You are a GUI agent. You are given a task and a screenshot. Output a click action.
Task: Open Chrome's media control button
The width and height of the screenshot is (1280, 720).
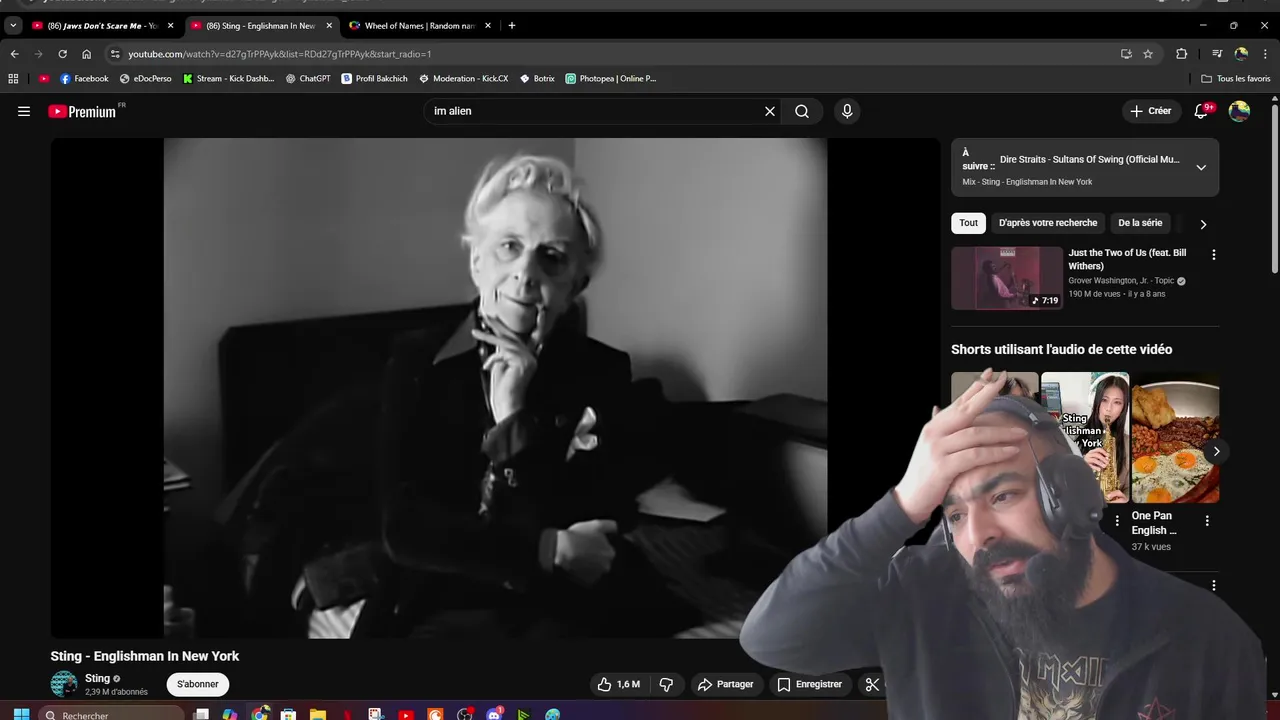tap(1217, 54)
